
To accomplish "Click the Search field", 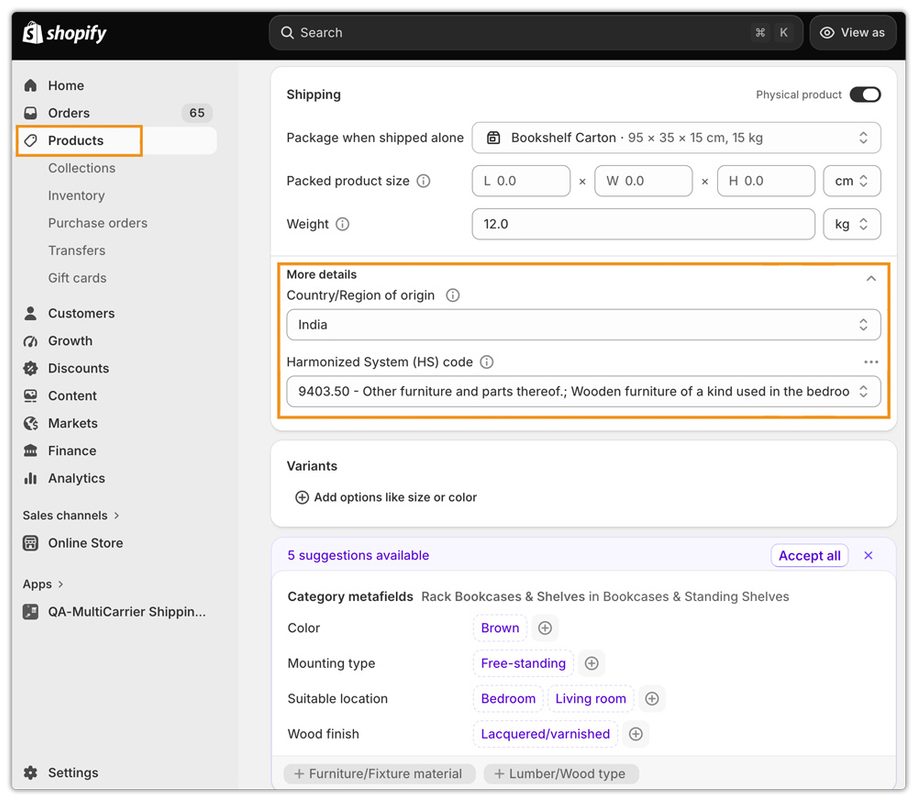I will coord(536,33).
